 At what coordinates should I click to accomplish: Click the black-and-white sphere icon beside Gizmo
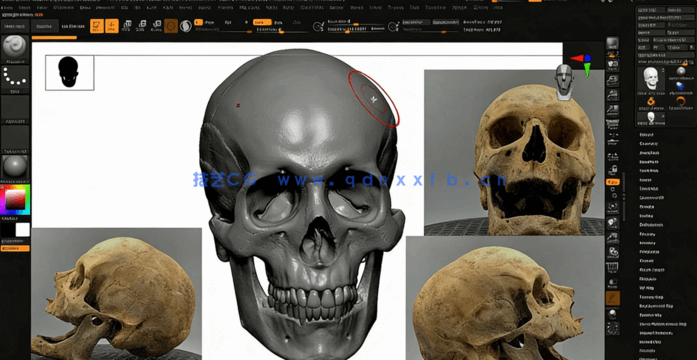[x=185, y=26]
